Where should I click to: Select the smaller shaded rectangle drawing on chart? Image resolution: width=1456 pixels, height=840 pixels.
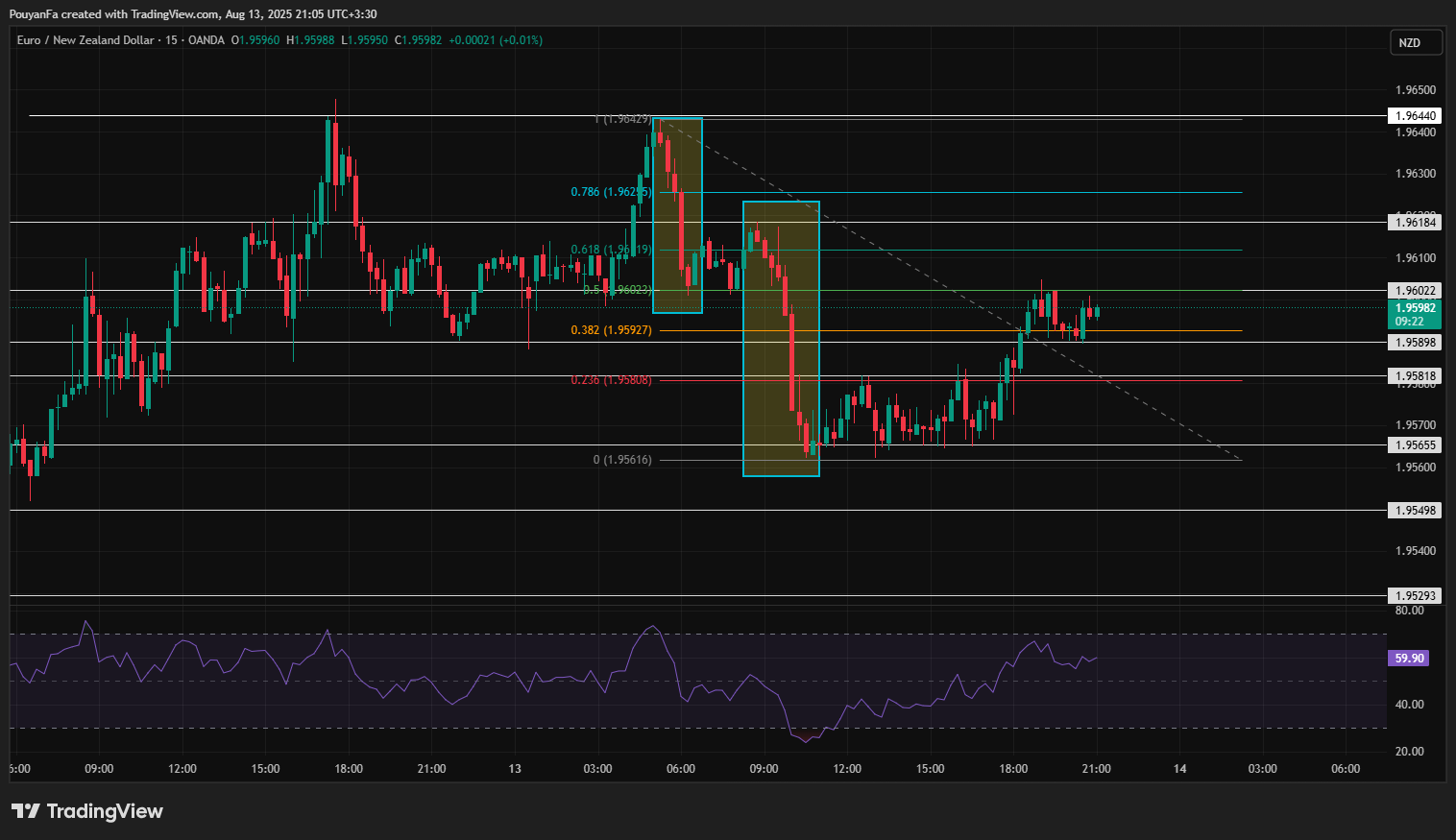coord(678,216)
